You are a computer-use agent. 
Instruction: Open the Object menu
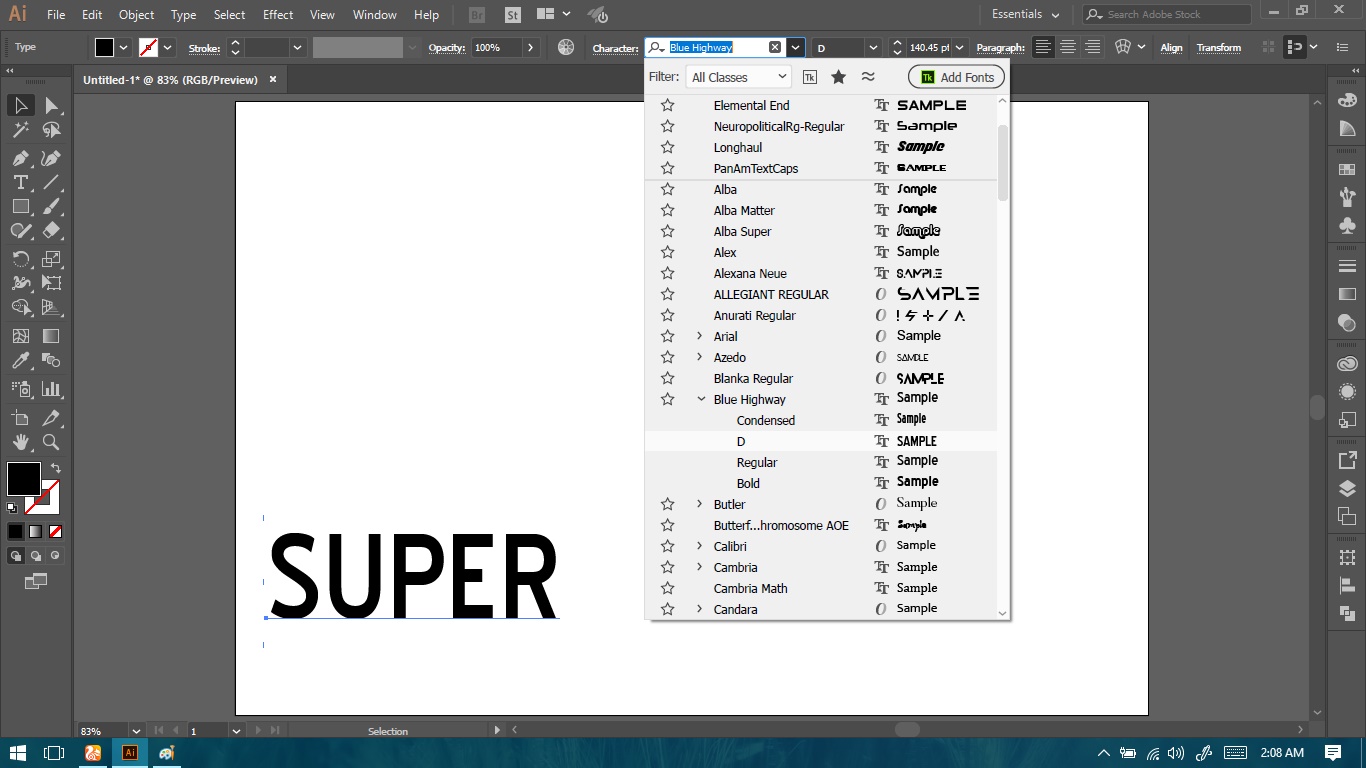click(x=136, y=15)
